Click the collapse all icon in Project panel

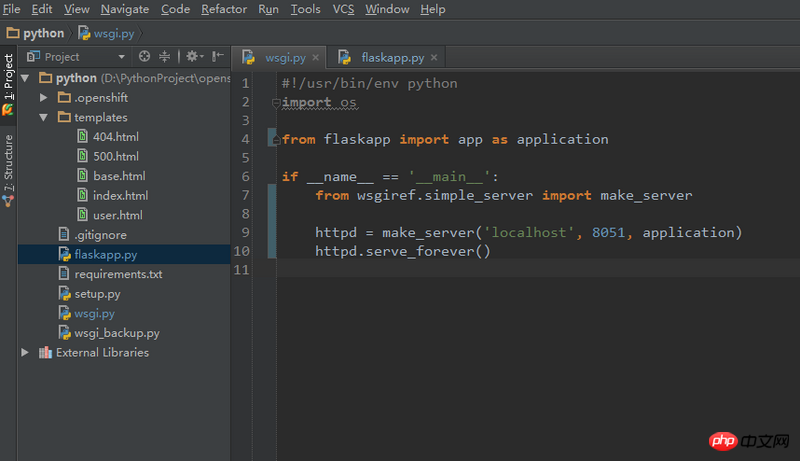click(165, 57)
